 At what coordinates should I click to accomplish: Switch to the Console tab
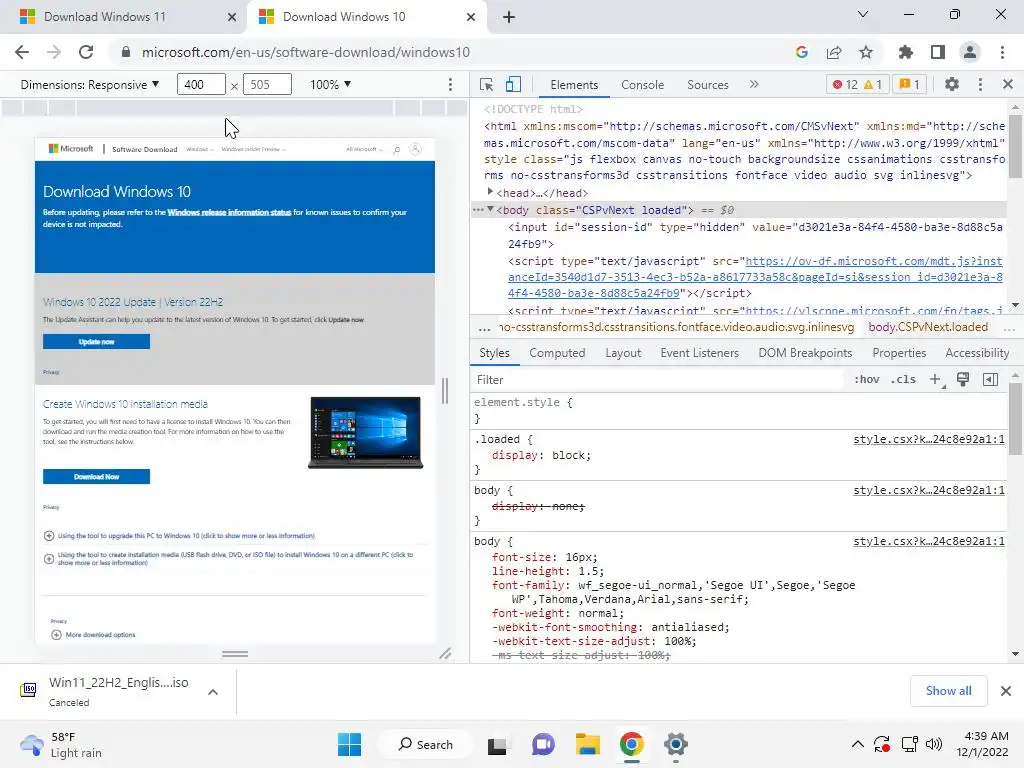point(643,85)
